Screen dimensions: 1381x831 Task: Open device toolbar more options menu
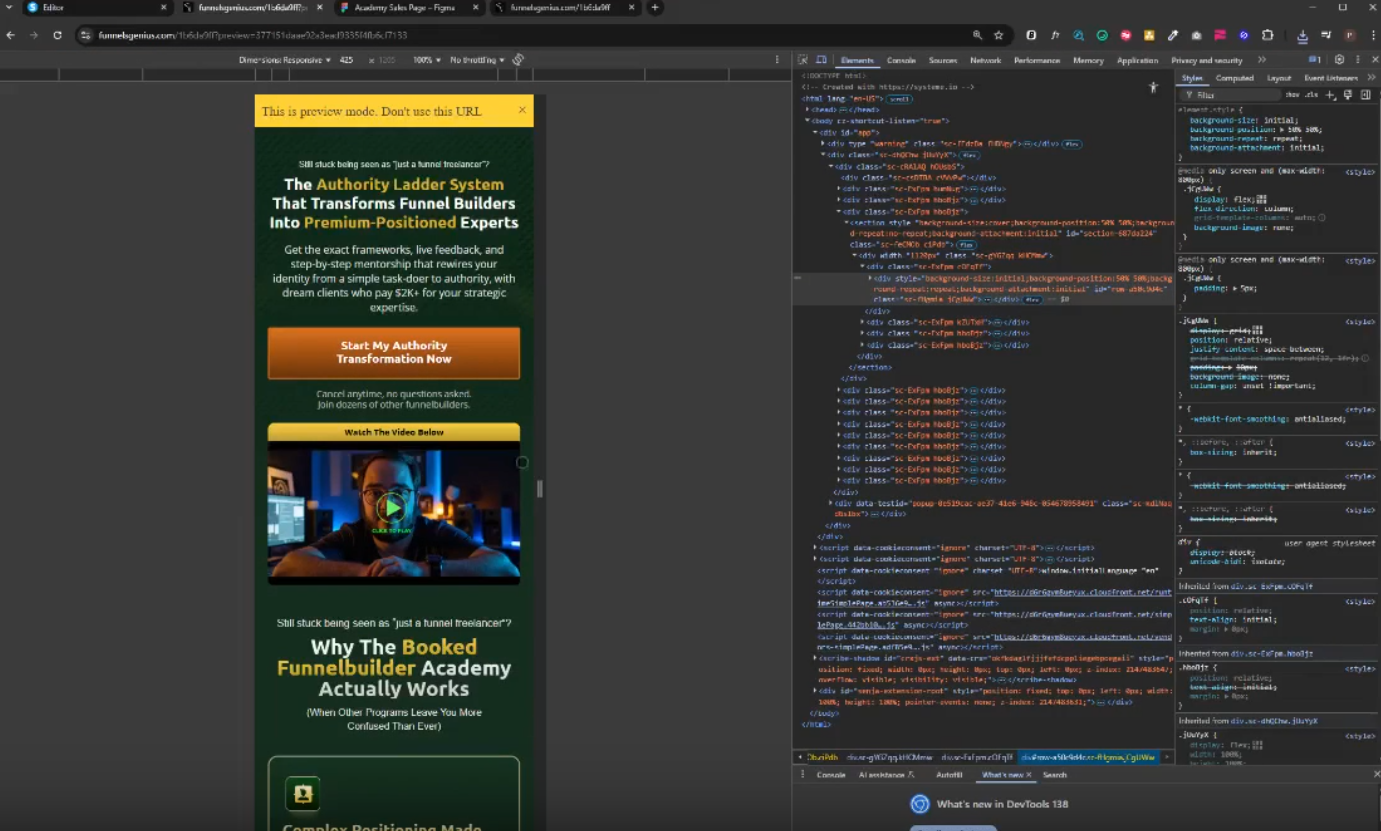pos(777,60)
